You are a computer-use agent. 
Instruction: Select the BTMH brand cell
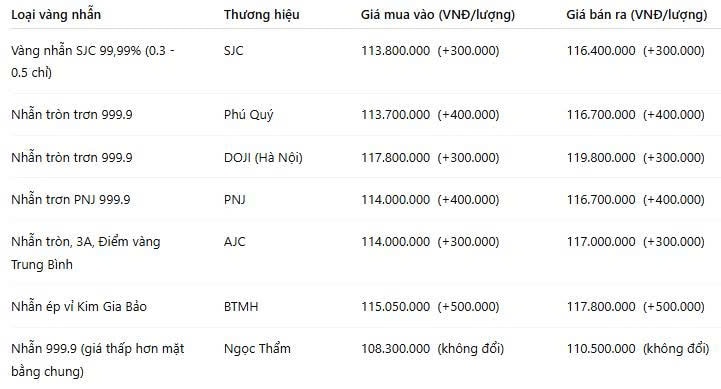241,307
